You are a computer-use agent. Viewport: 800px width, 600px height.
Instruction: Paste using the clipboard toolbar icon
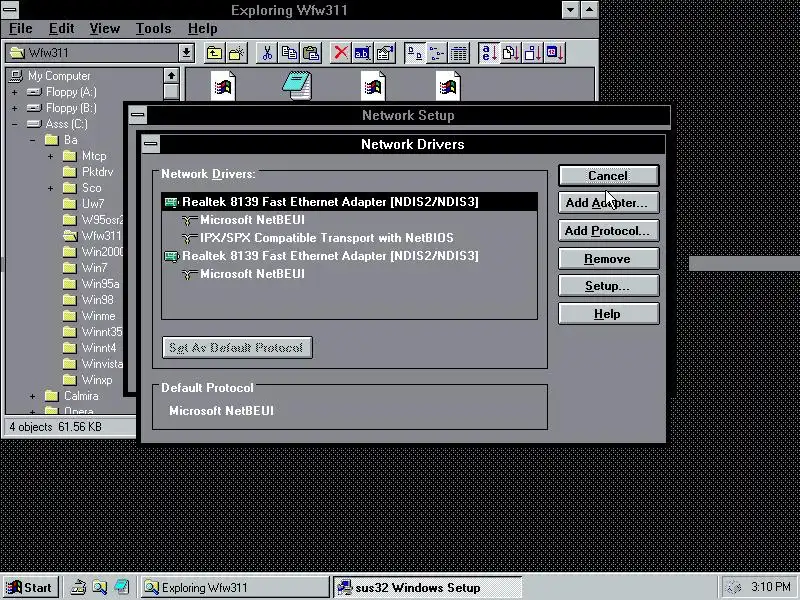click(x=311, y=53)
